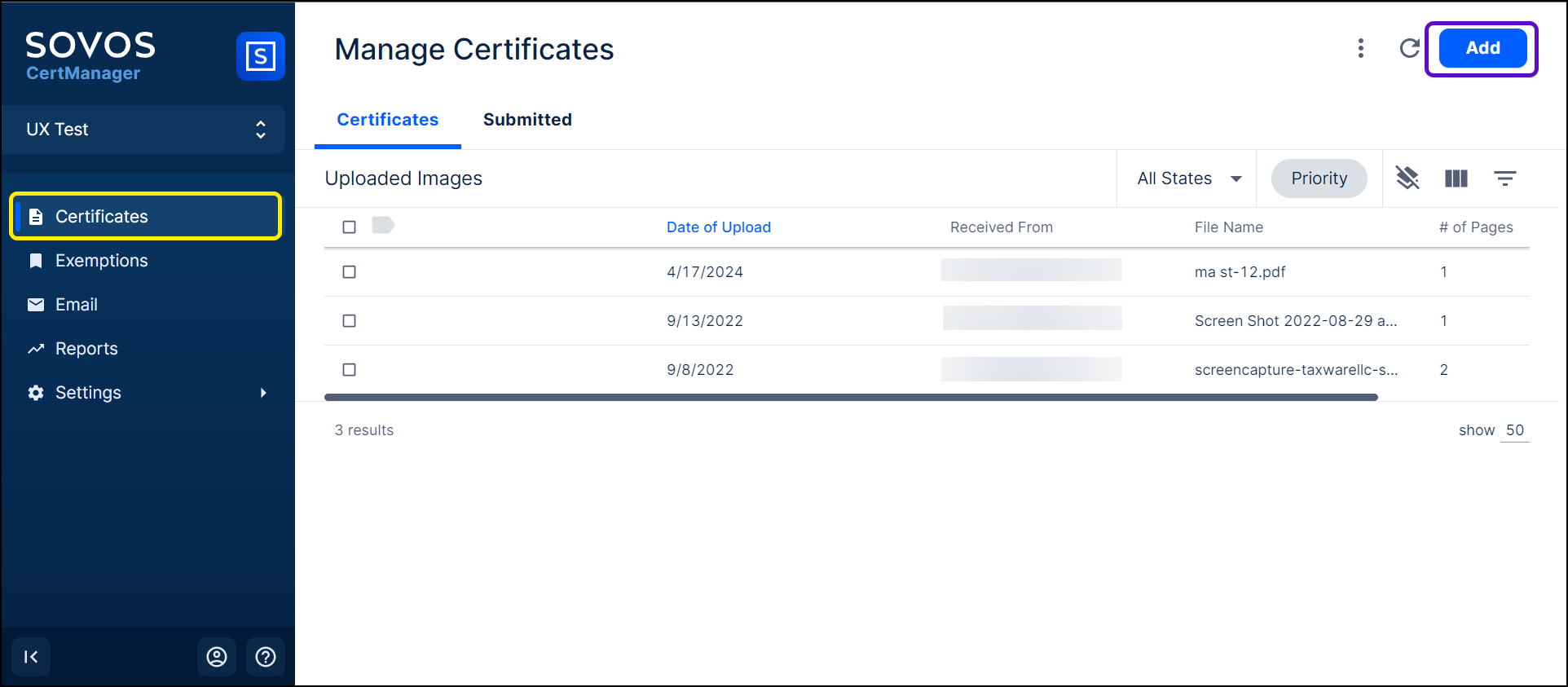This screenshot has height=687, width=1568.
Task: Click the horizontal table scrollbar
Action: pyautogui.click(x=851, y=398)
